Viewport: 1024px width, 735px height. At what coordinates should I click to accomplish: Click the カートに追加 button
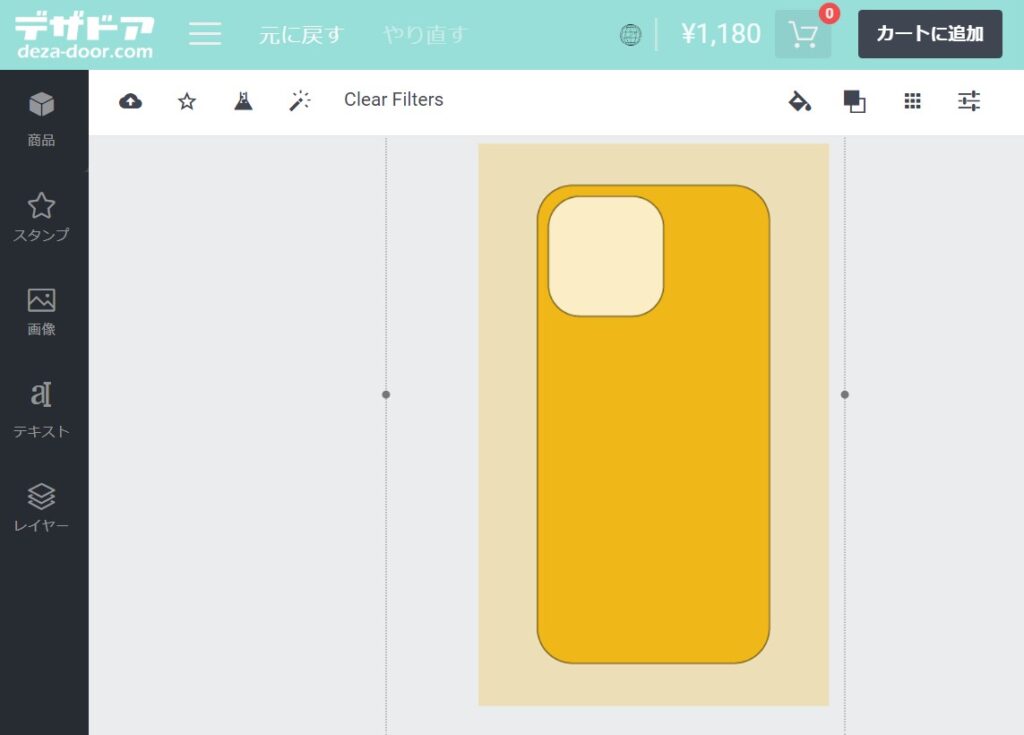point(930,32)
